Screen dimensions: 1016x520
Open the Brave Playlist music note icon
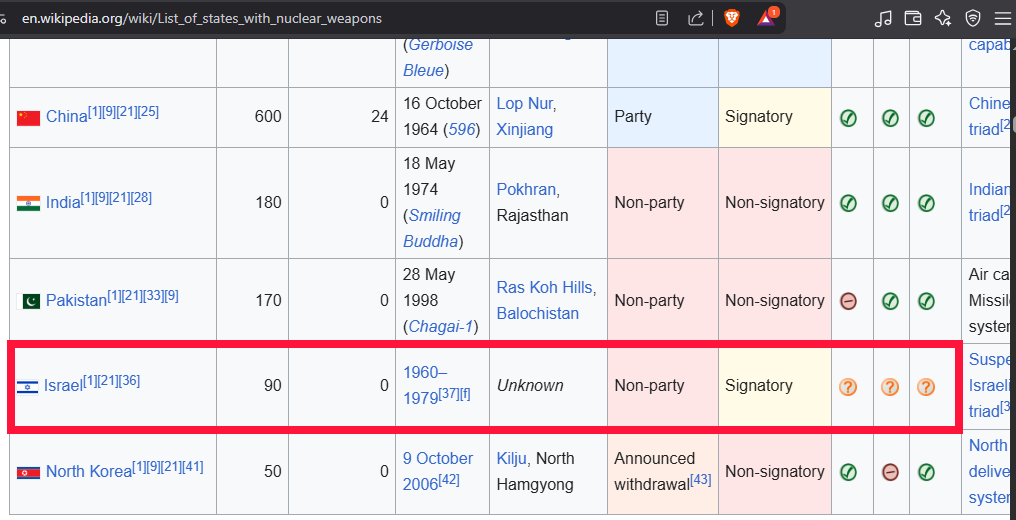point(883,19)
